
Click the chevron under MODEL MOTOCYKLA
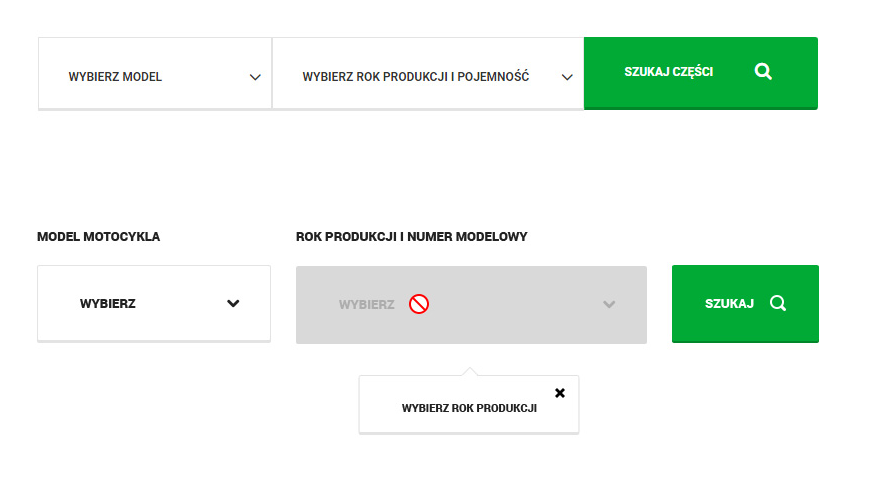tap(233, 304)
